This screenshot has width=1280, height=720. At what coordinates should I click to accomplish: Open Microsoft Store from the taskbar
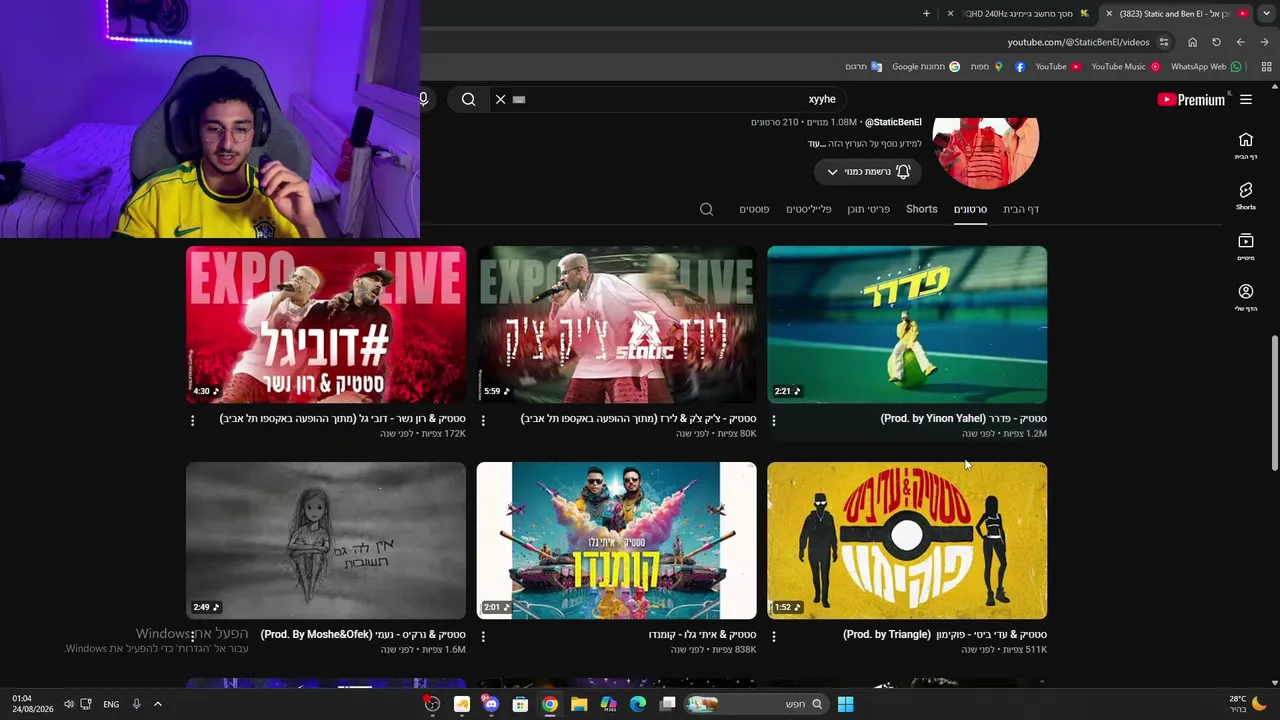coord(520,704)
